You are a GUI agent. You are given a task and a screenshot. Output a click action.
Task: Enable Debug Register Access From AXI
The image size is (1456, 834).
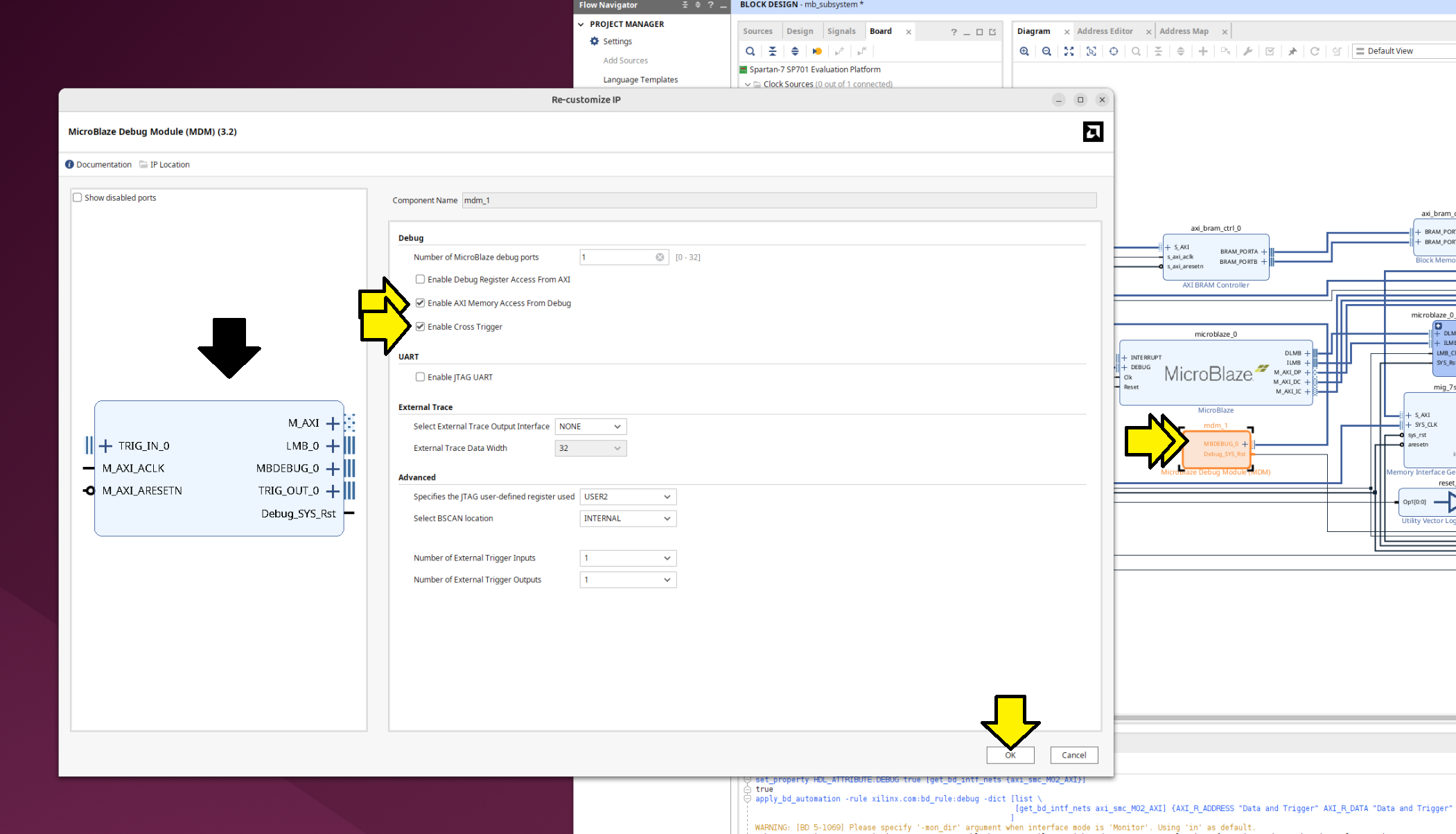click(420, 279)
